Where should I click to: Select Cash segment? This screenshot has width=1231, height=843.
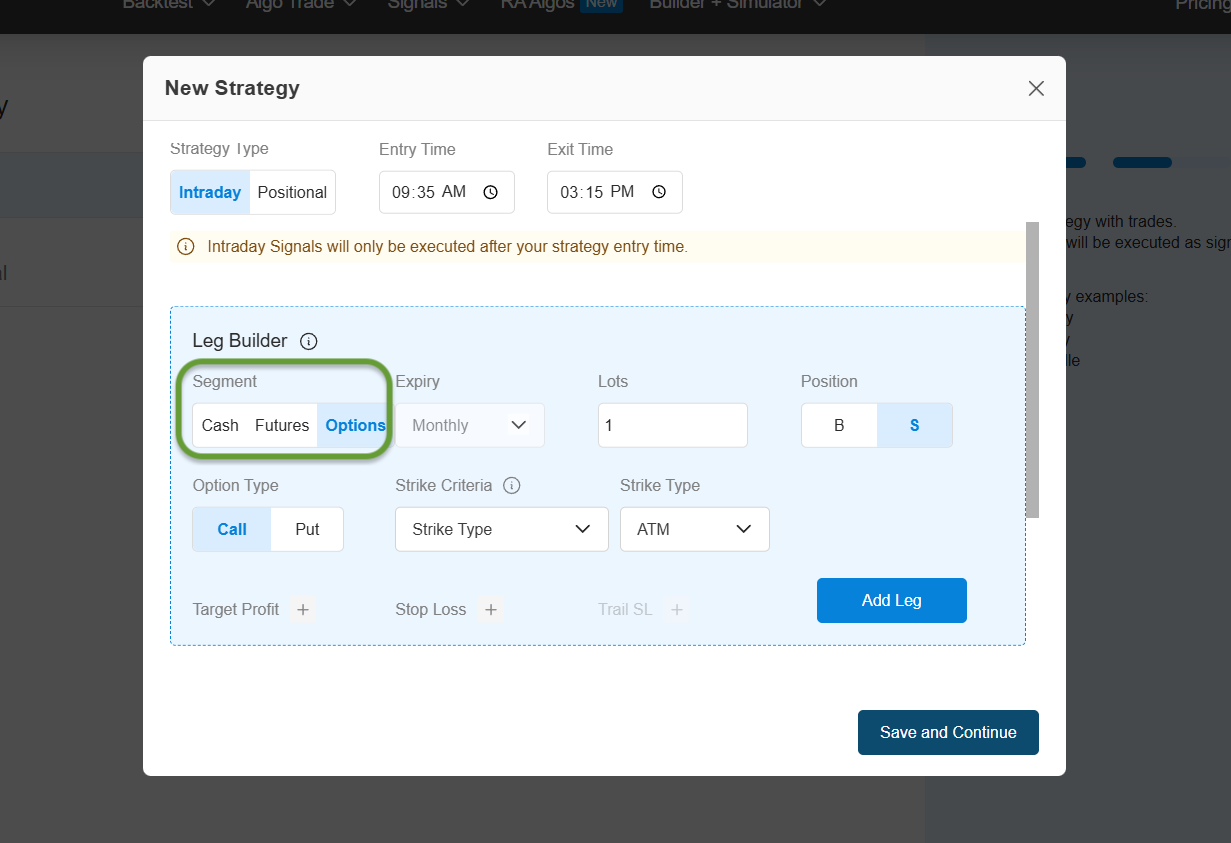pos(220,425)
